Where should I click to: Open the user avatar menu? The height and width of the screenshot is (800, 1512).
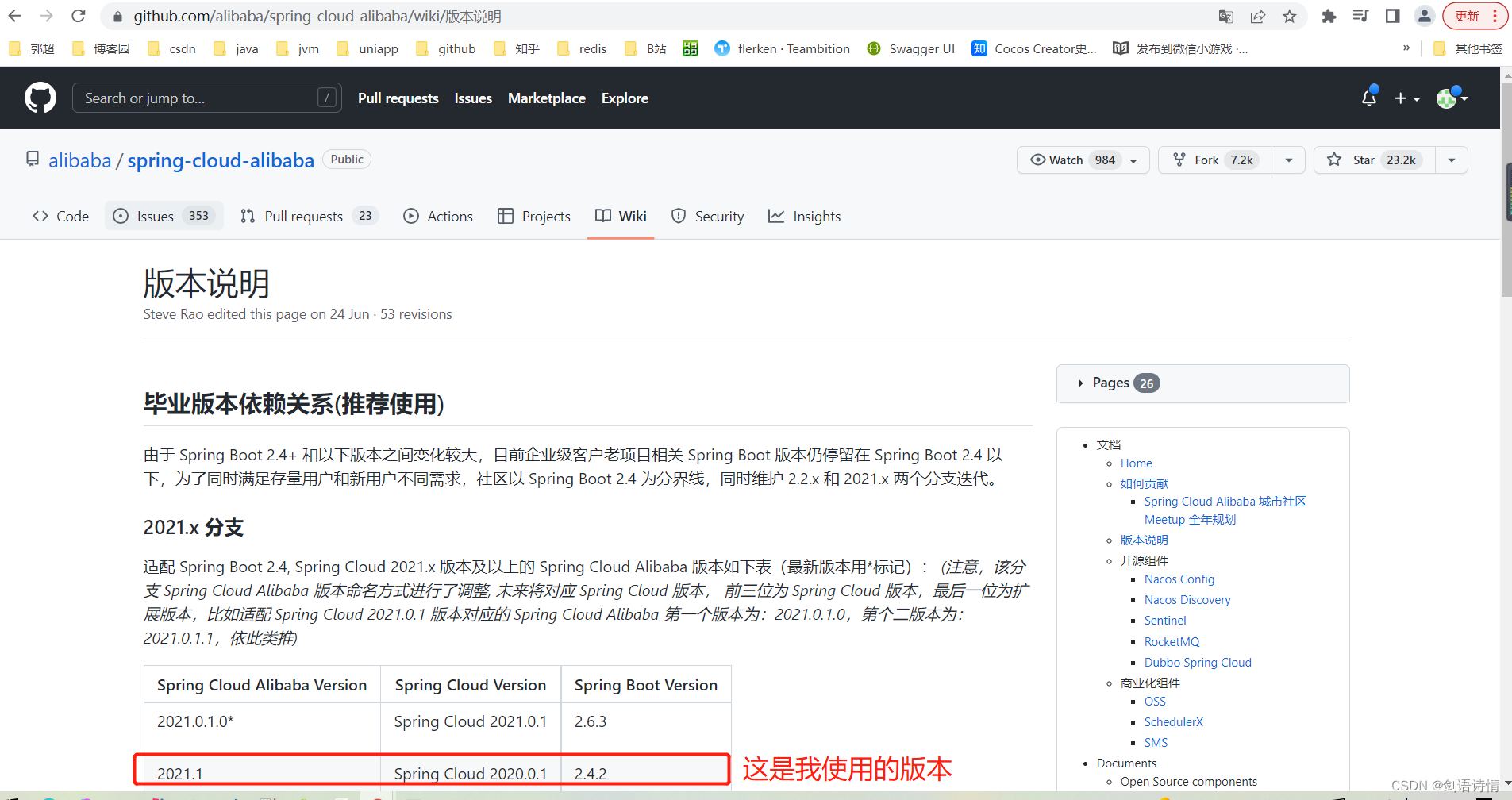[x=1452, y=98]
